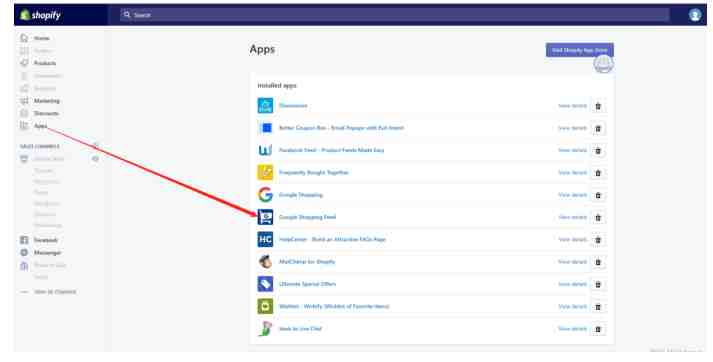713x362 pixels.
Task: Open Wishlist Wishify app
Action: tap(334, 306)
